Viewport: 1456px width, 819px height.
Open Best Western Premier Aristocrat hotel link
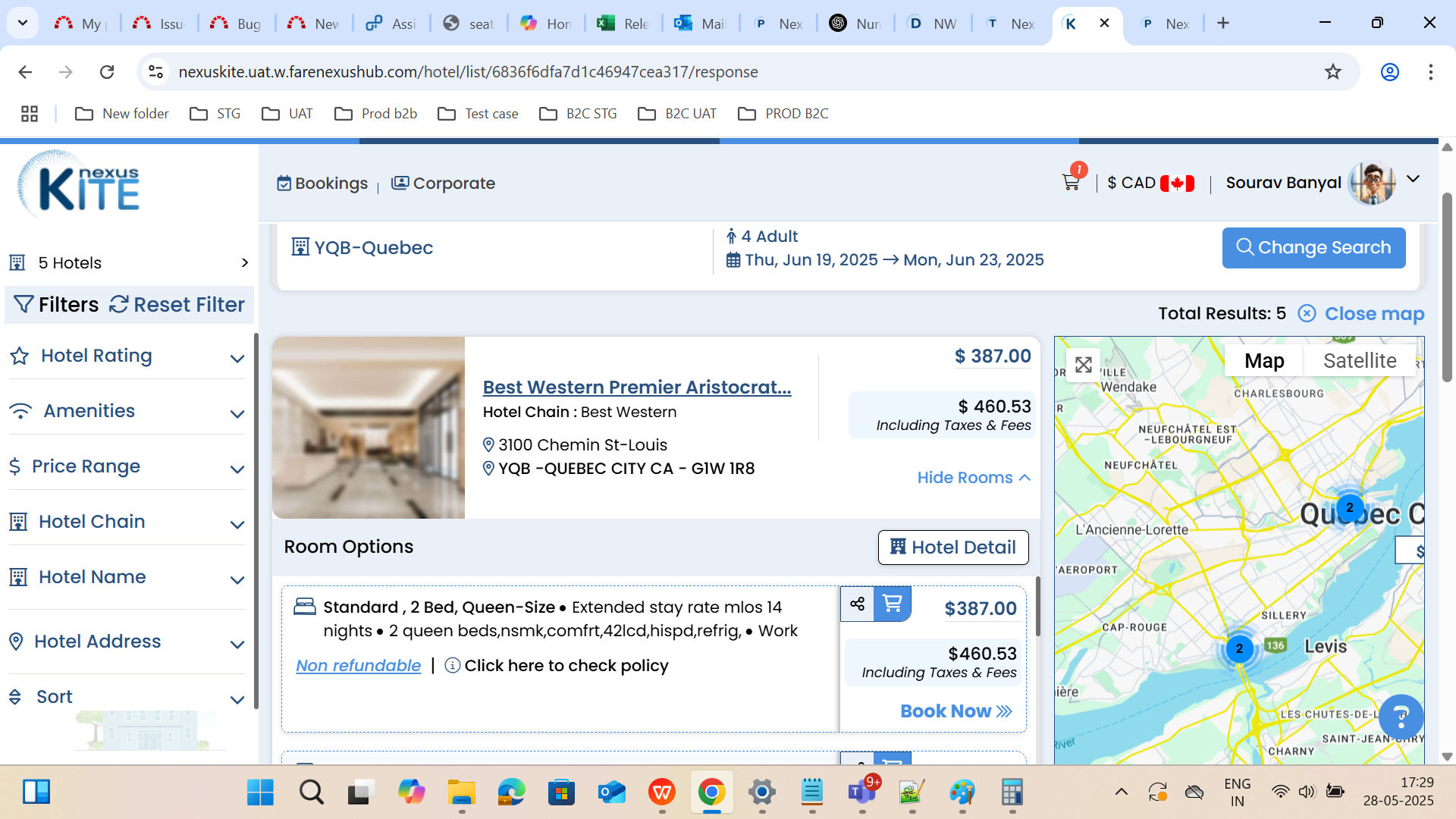637,388
